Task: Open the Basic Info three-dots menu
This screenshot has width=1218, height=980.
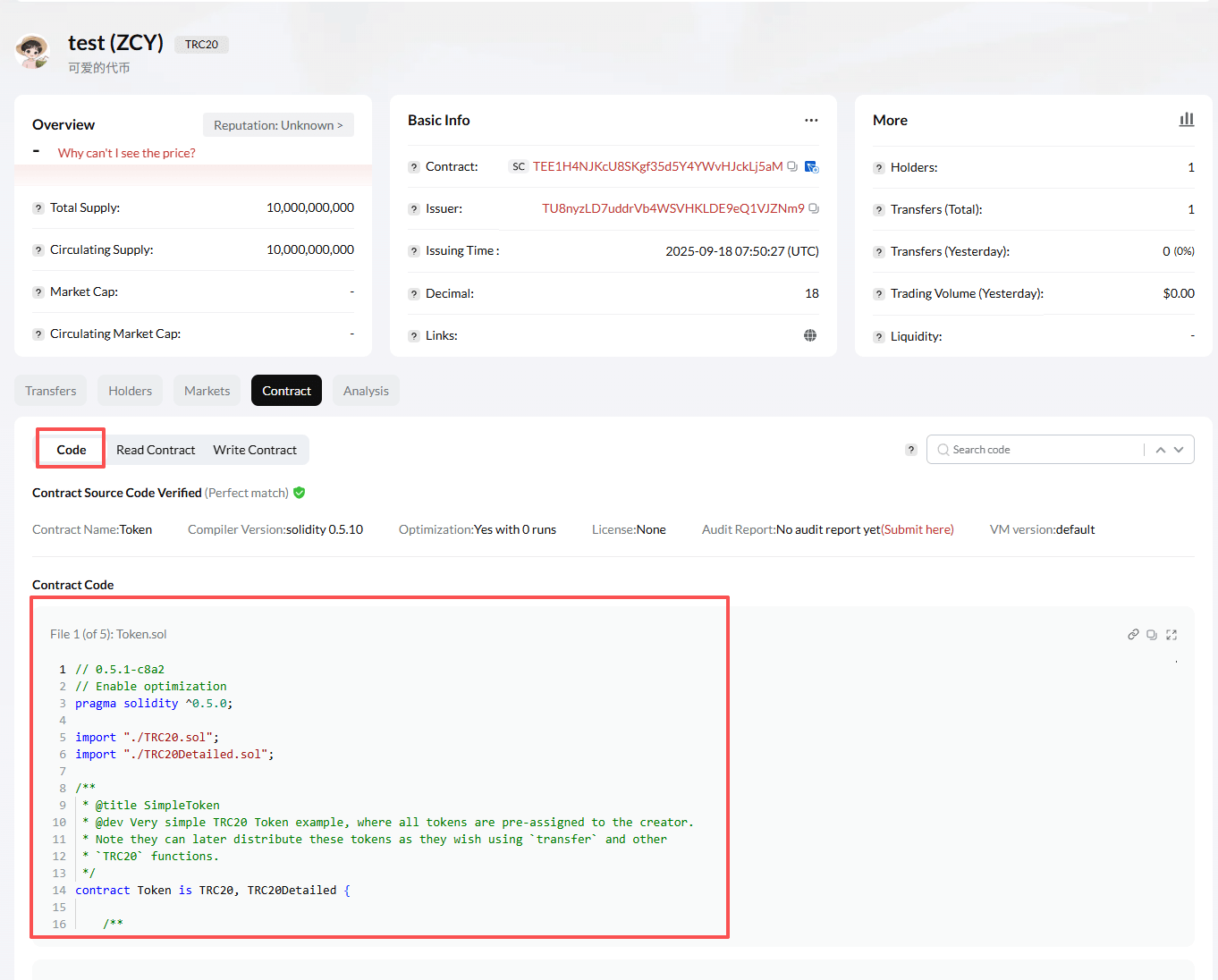Action: [811, 120]
